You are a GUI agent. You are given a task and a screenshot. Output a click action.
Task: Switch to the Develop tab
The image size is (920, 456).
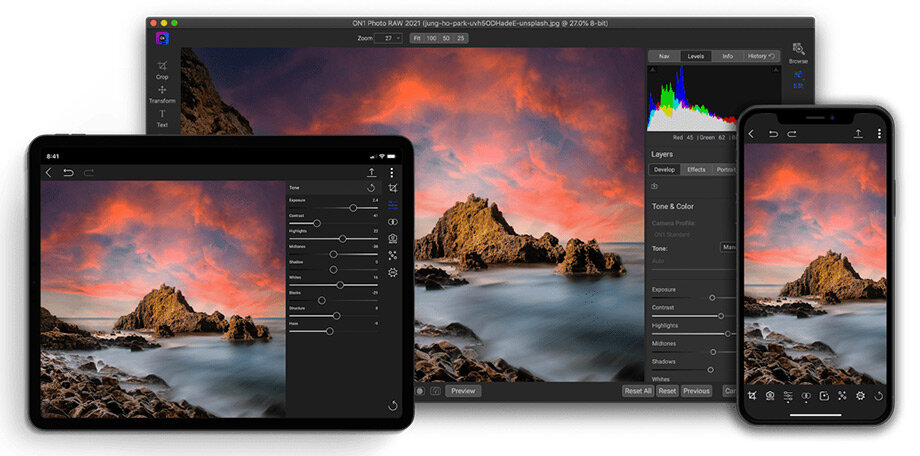click(665, 170)
